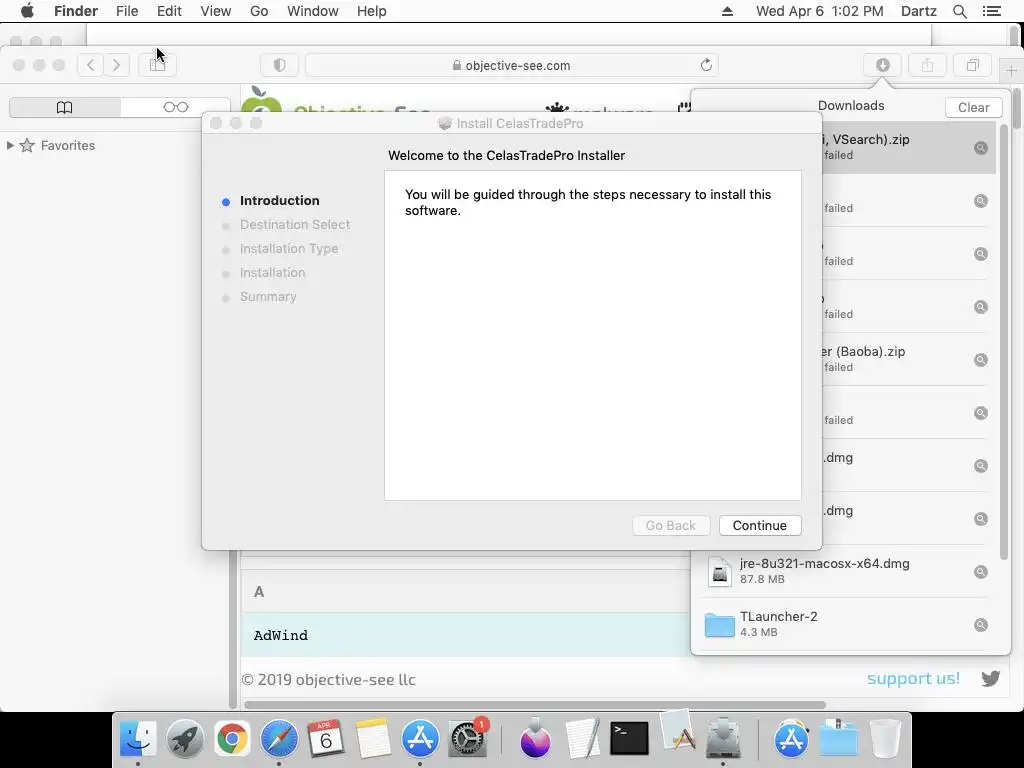1024x768 pixels.
Task: Open Notes from the Dock
Action: [x=373, y=739]
